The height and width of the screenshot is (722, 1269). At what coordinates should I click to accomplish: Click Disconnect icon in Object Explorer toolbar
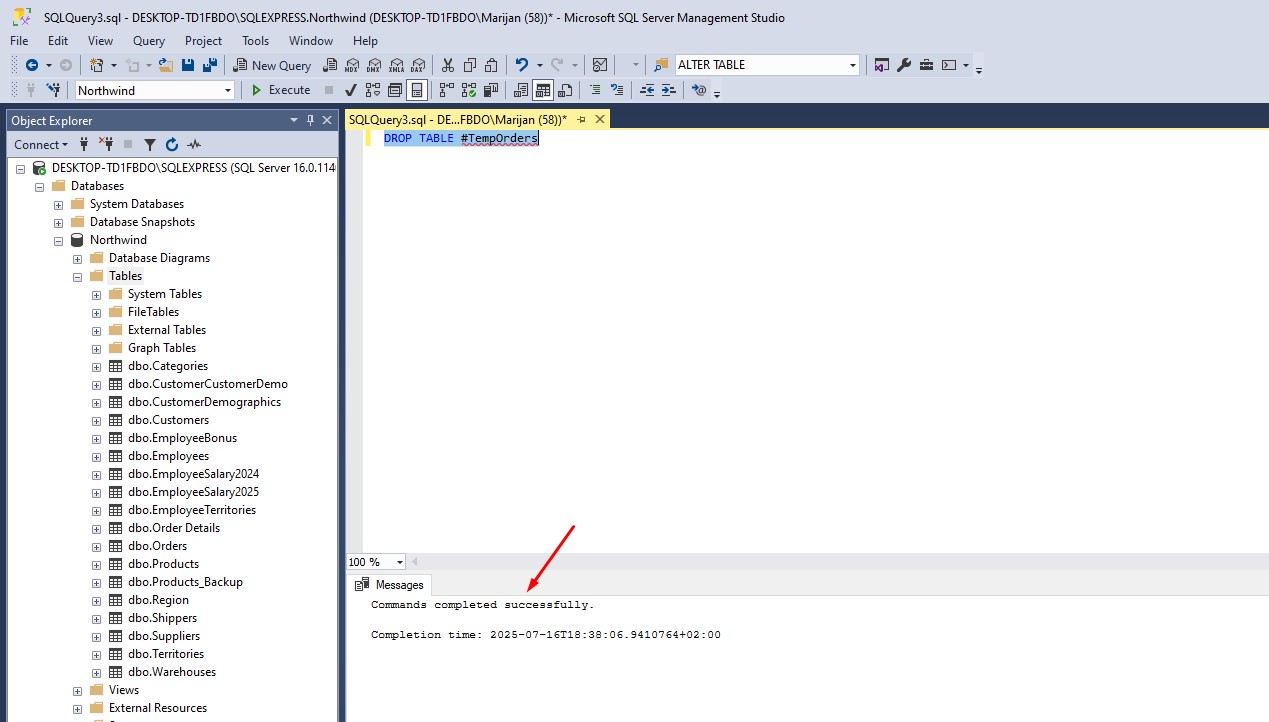[x=106, y=145]
